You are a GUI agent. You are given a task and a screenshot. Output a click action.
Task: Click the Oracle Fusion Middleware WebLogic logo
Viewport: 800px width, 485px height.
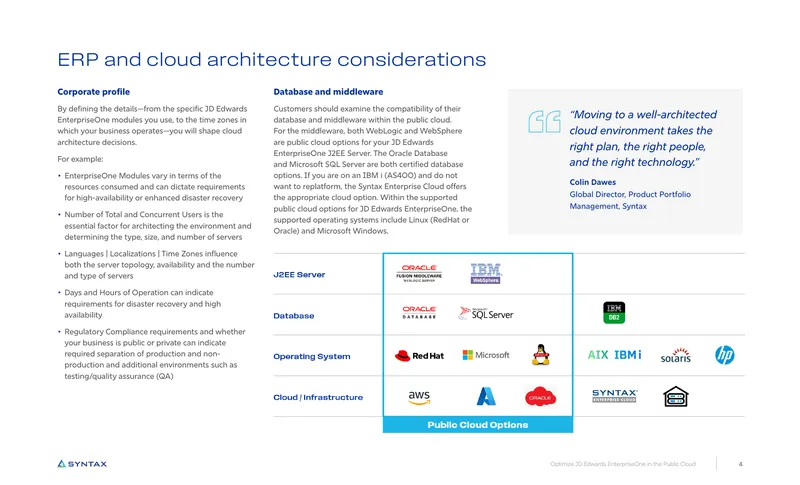tap(419, 274)
